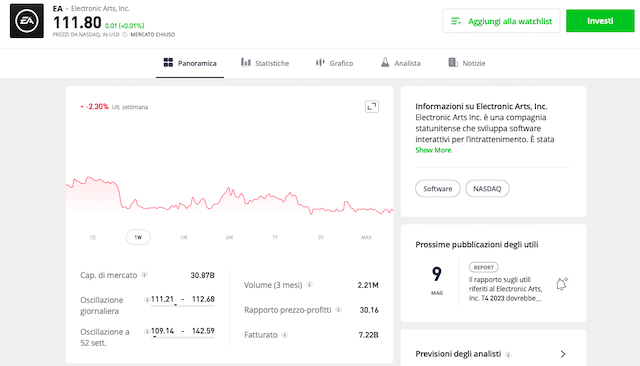
Task: Click the Prossime pubblicazioni degli utili heading
Action: [x=477, y=244]
